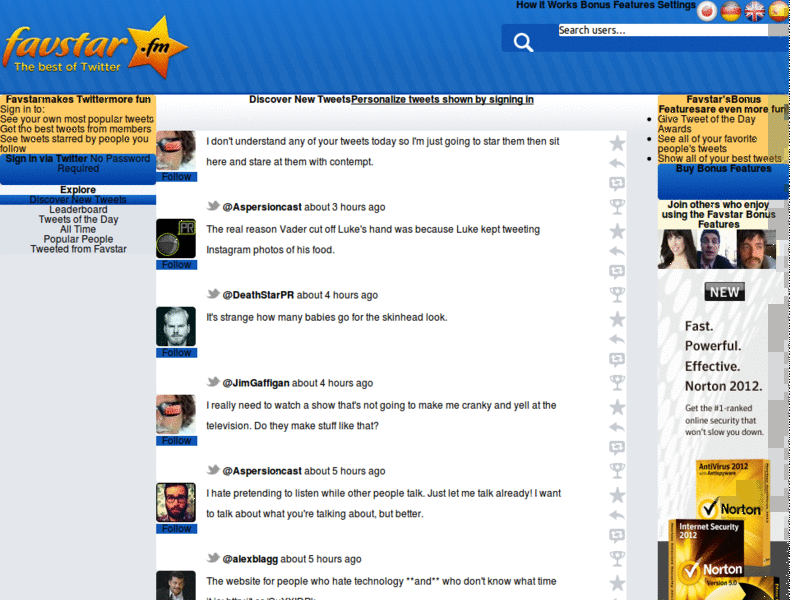Open 'Personalize tweets shown by signing in' link
800x600 pixels.
(x=442, y=99)
